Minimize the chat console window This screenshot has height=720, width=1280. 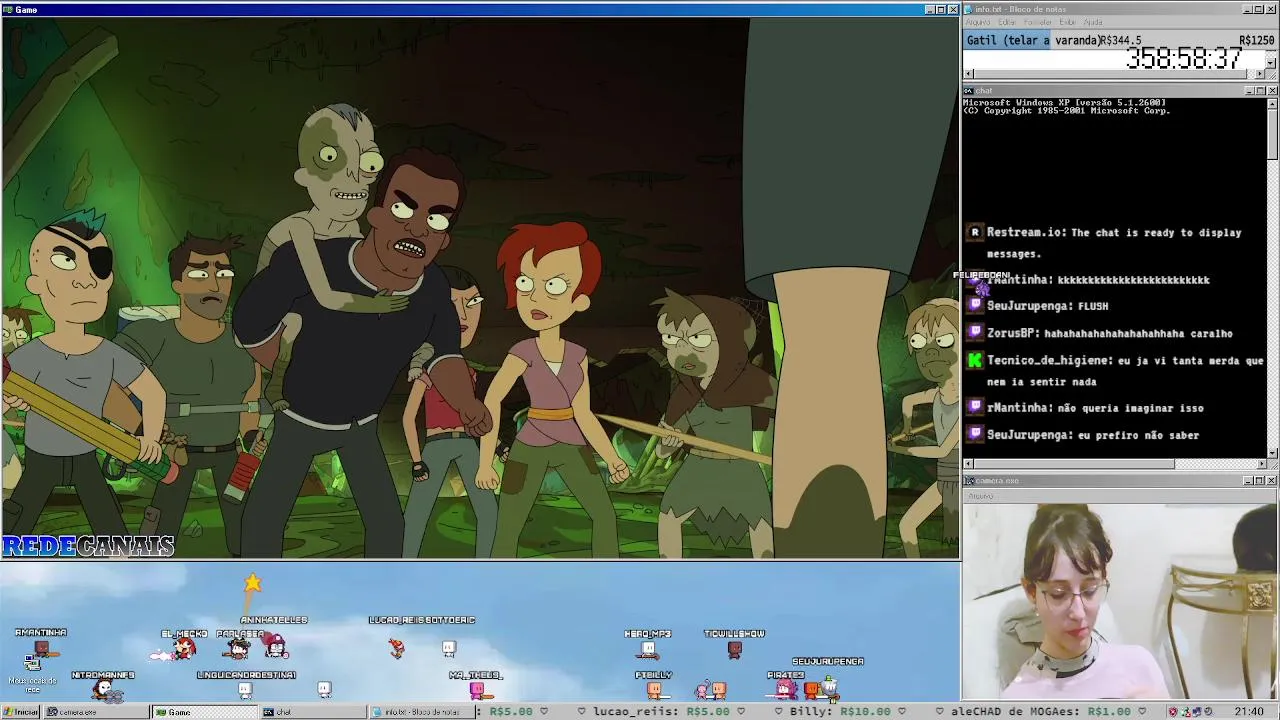[1250, 91]
